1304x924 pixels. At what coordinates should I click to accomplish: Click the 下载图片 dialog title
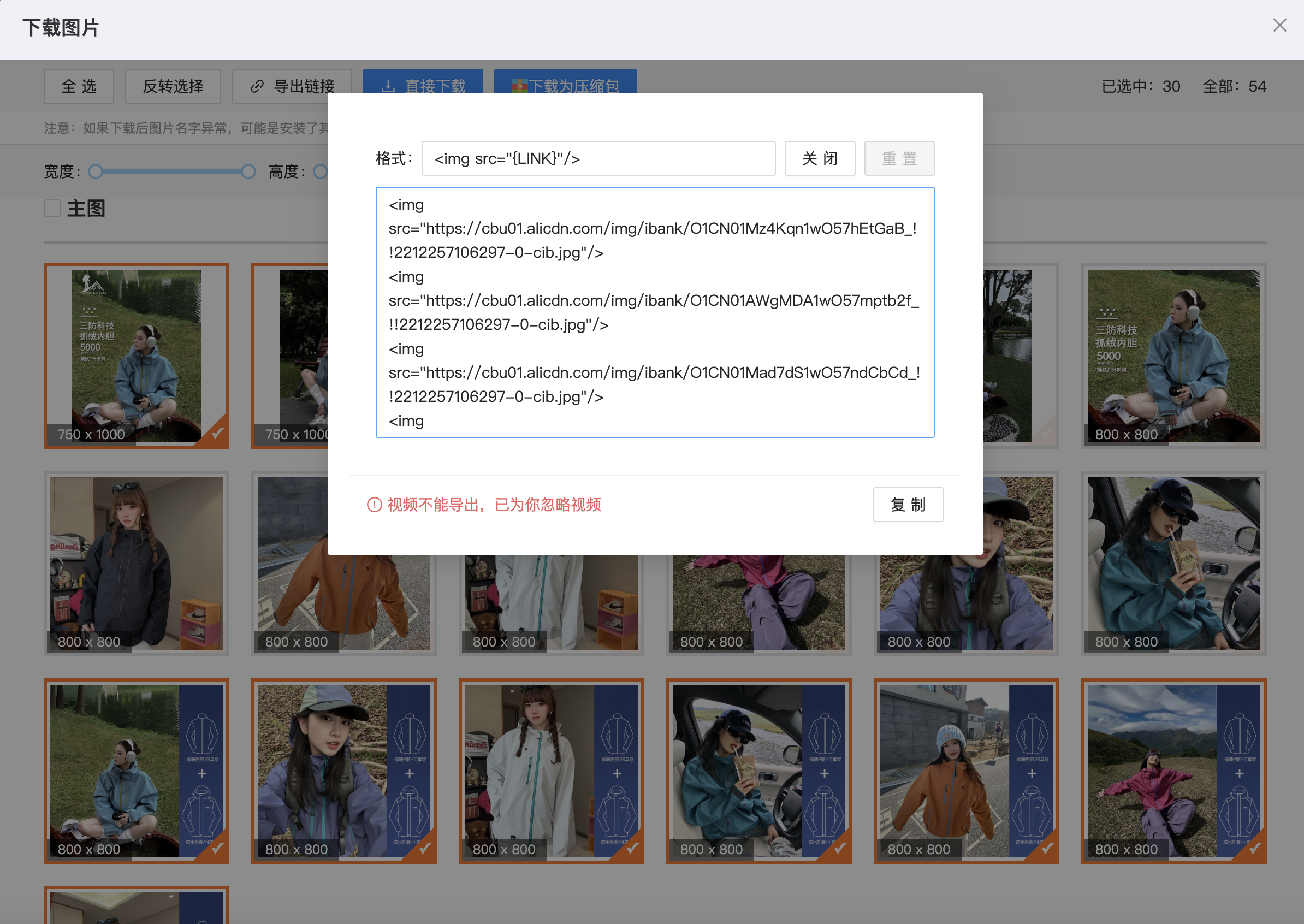61,28
